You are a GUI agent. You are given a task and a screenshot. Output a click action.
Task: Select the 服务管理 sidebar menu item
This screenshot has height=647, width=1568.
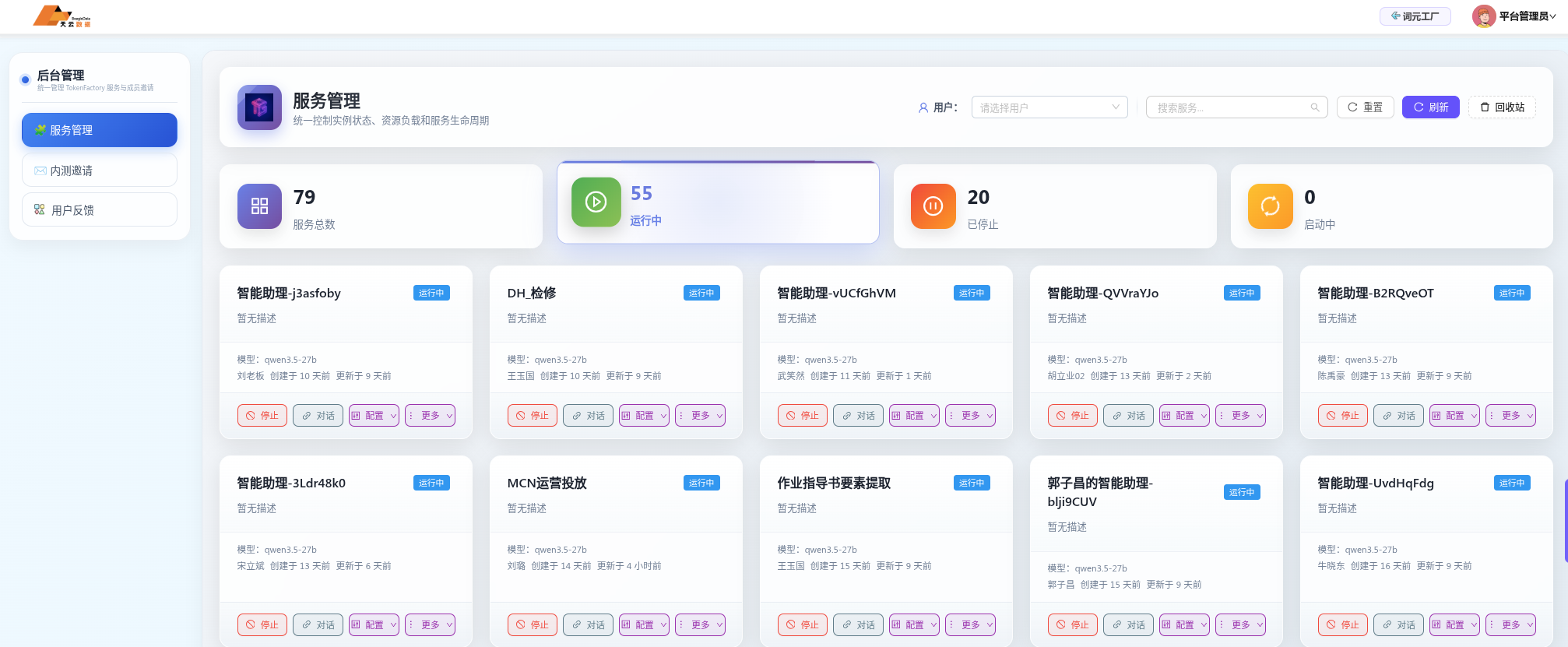tap(100, 130)
